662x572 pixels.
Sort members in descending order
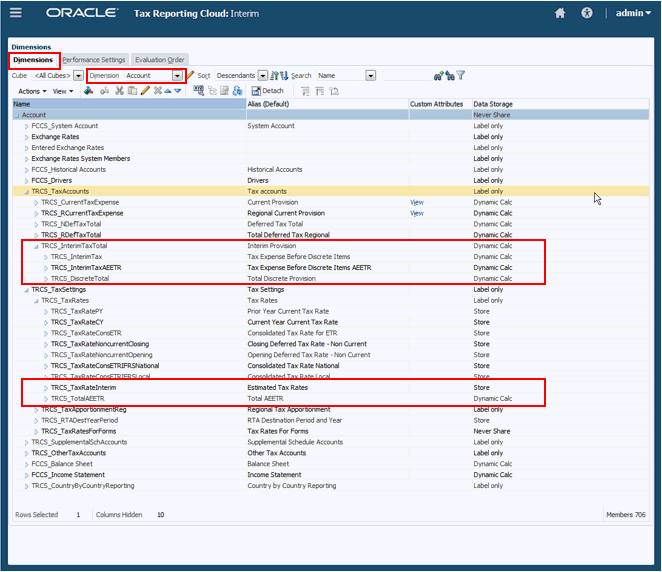coord(284,76)
